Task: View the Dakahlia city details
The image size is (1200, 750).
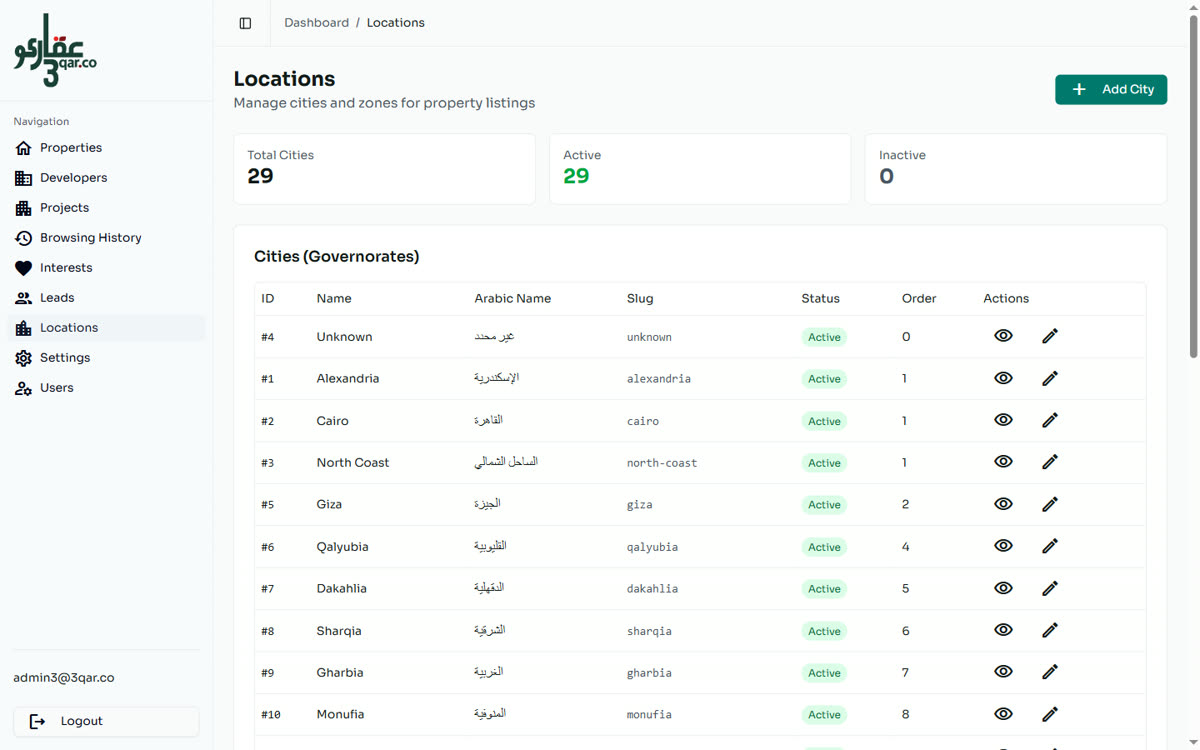Action: tap(1003, 588)
